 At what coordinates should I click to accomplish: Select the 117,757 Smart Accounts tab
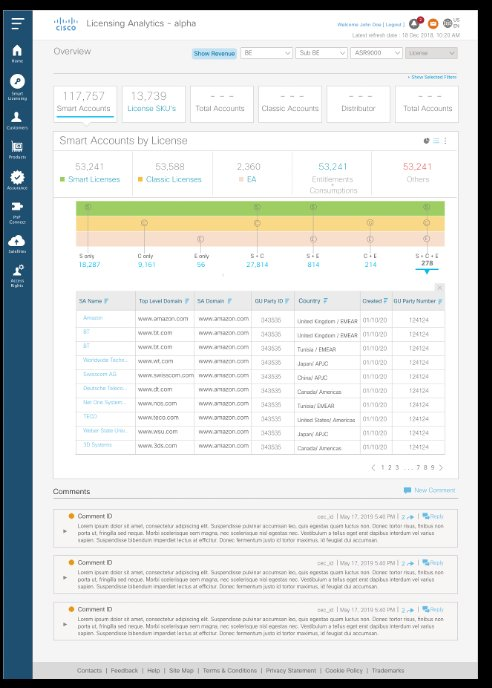tap(85, 104)
